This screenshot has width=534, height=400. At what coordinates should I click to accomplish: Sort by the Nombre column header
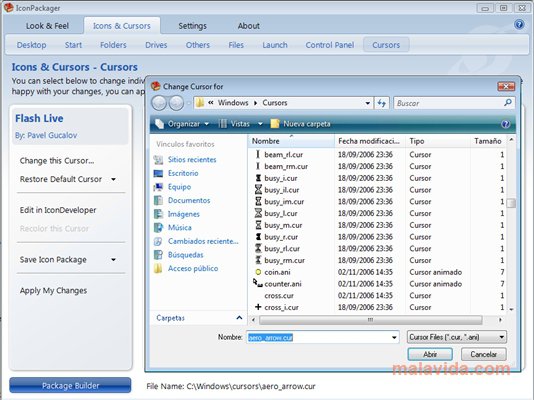tap(291, 141)
